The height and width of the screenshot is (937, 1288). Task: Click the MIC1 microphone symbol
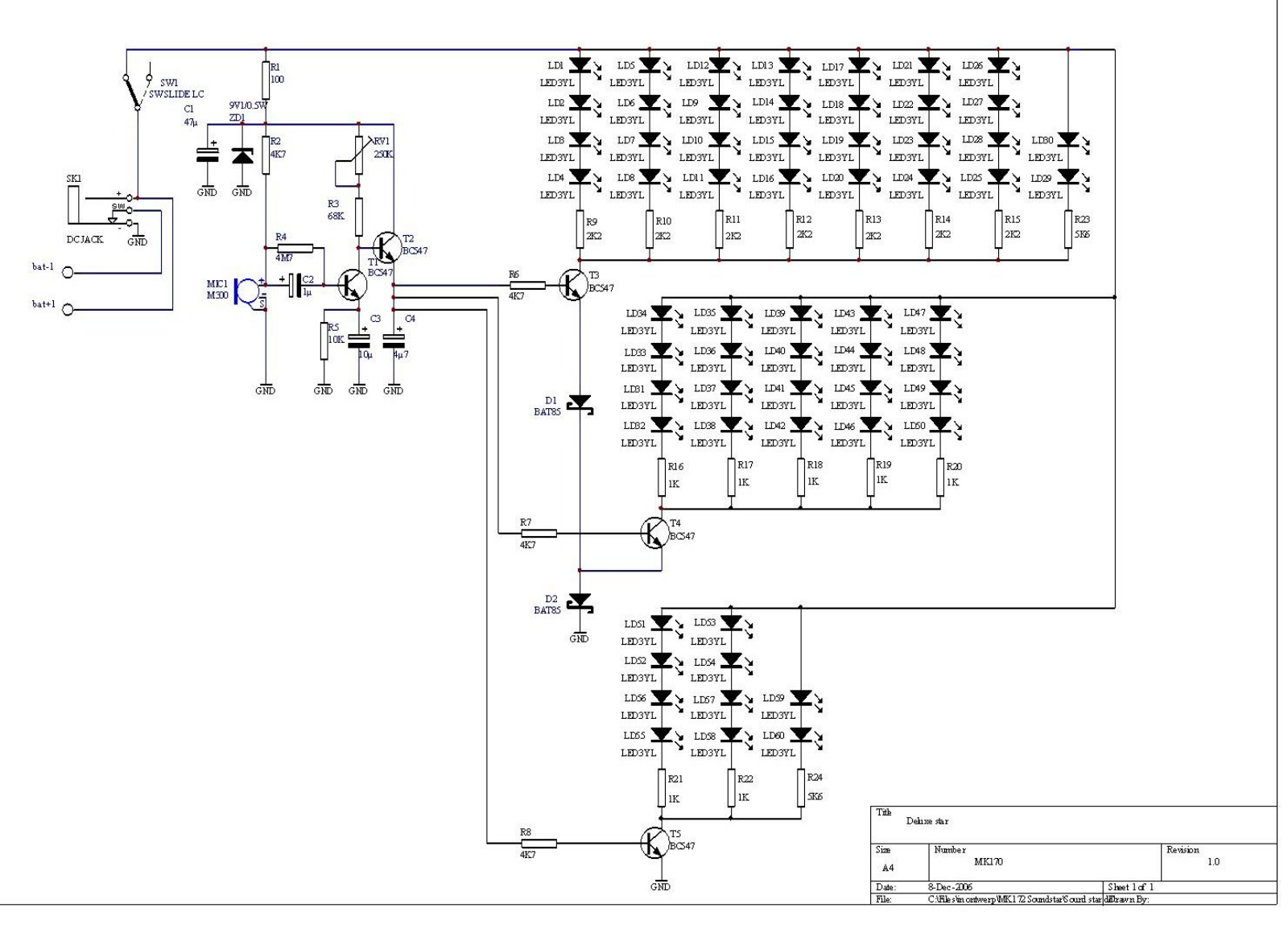coord(250,291)
